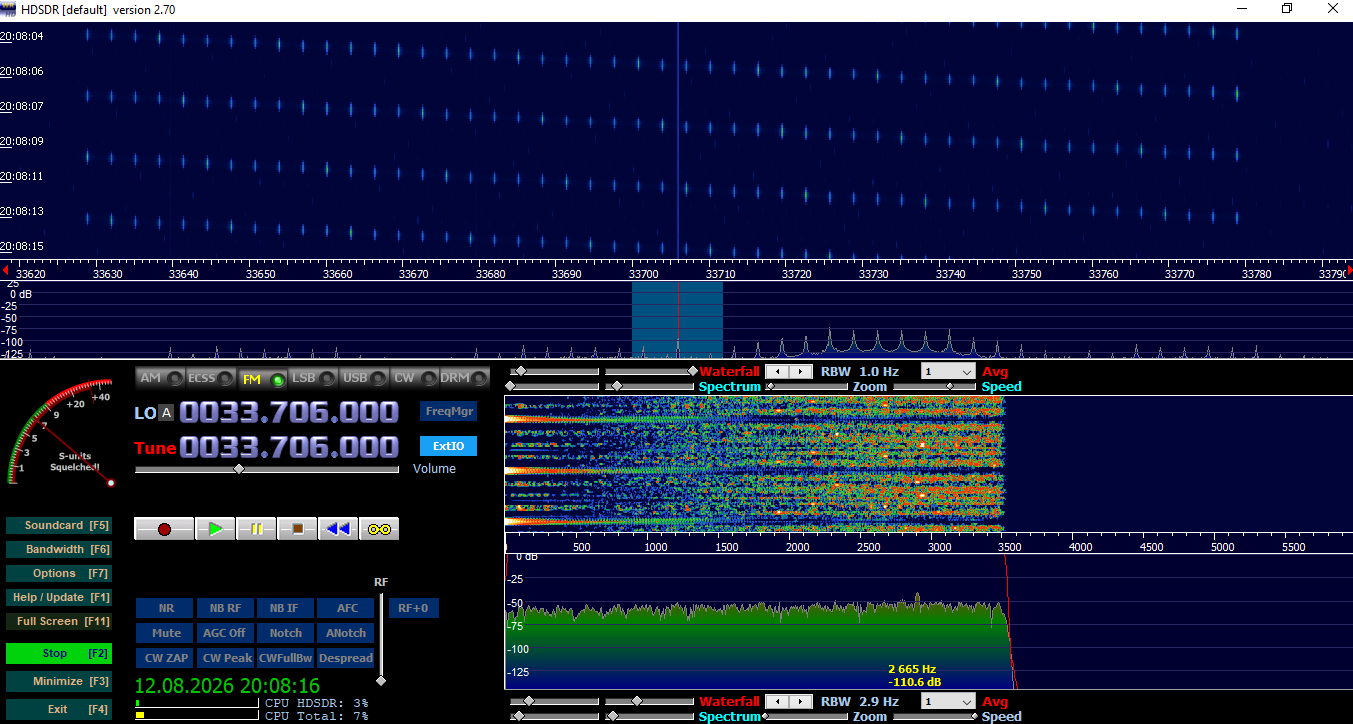The width and height of the screenshot is (1353, 724).
Task: Open Help / Update [F1]
Action: point(58,597)
